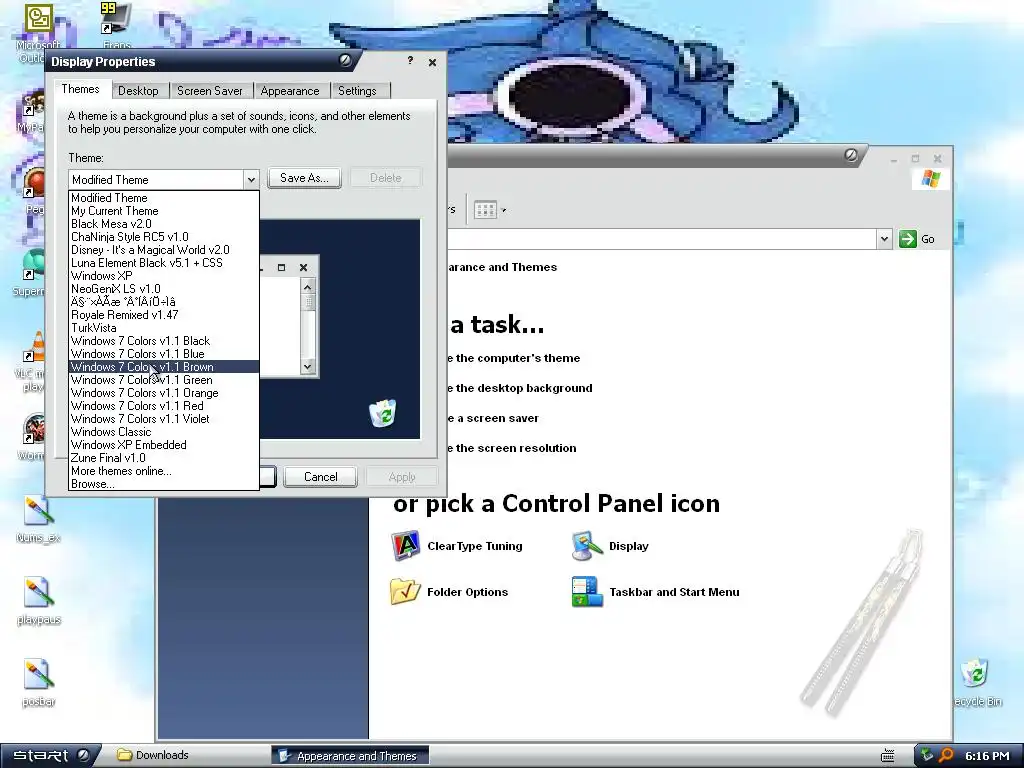The image size is (1024, 768).
Task: Choose Disney - It's a Magical World v2.0
Action: (164, 250)
